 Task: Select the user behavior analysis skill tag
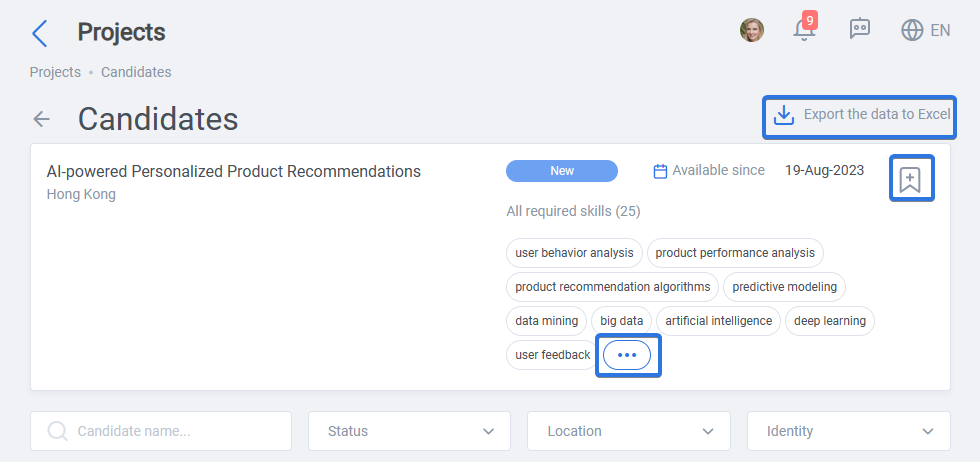tap(574, 253)
